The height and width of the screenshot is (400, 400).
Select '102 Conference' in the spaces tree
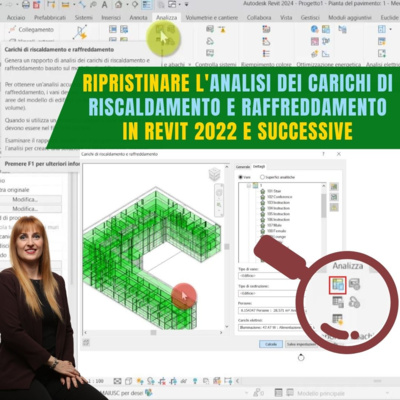(279, 197)
